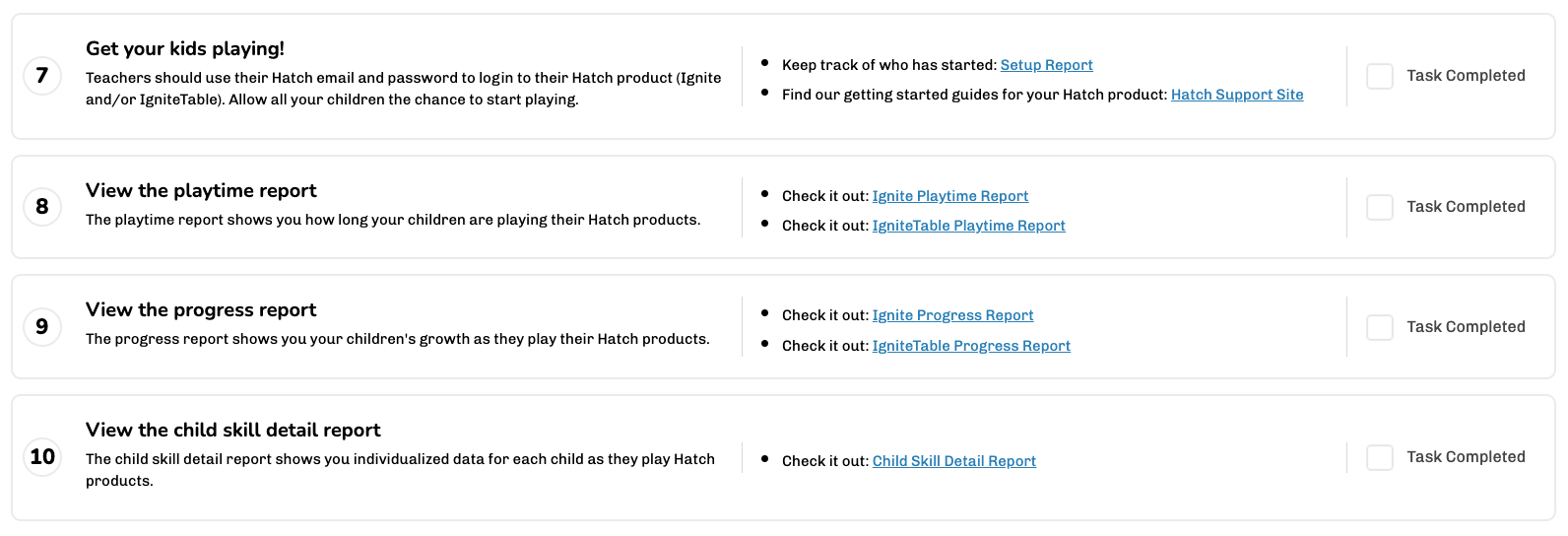Open the Setup Report link
The height and width of the screenshot is (536, 1568).
[1046, 65]
